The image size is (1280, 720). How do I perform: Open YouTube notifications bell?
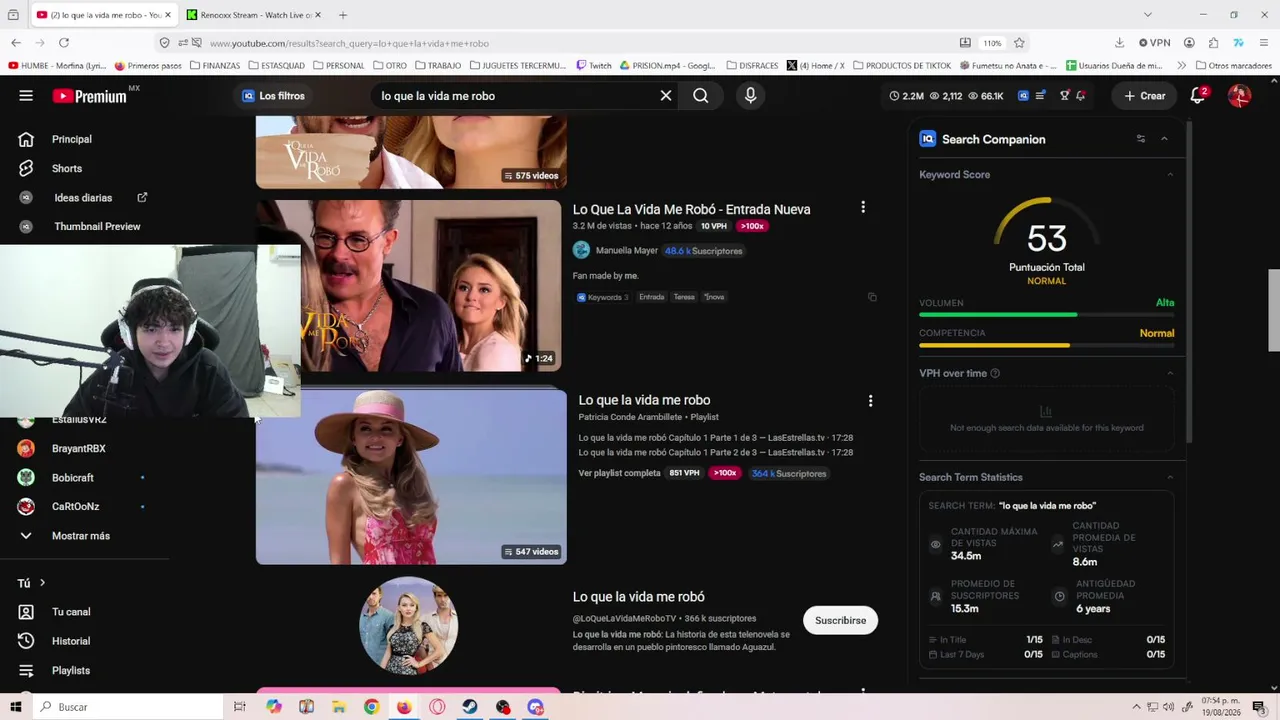coord(1198,96)
